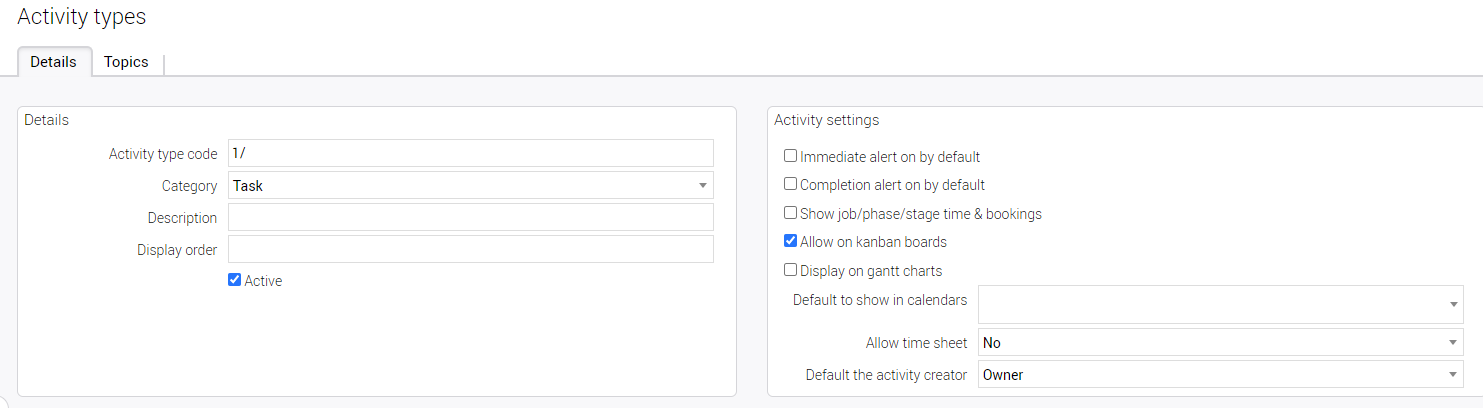1483x408 pixels.
Task: Enable Display on gantt charts
Action: pos(791,270)
